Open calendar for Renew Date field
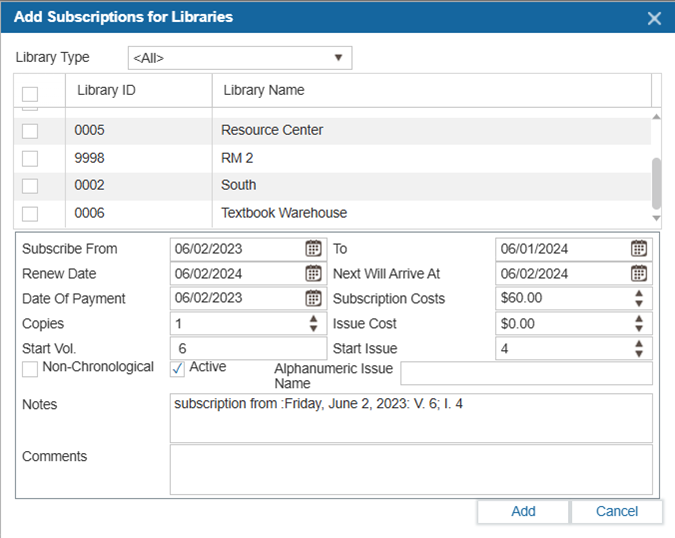 [313, 274]
